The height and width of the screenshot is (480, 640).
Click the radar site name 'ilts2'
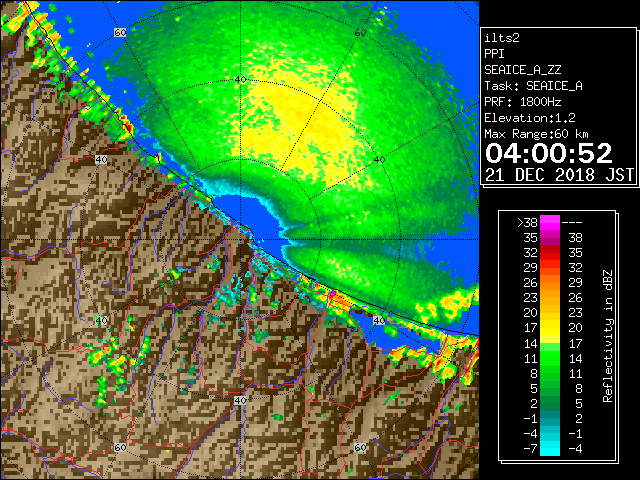[502, 38]
